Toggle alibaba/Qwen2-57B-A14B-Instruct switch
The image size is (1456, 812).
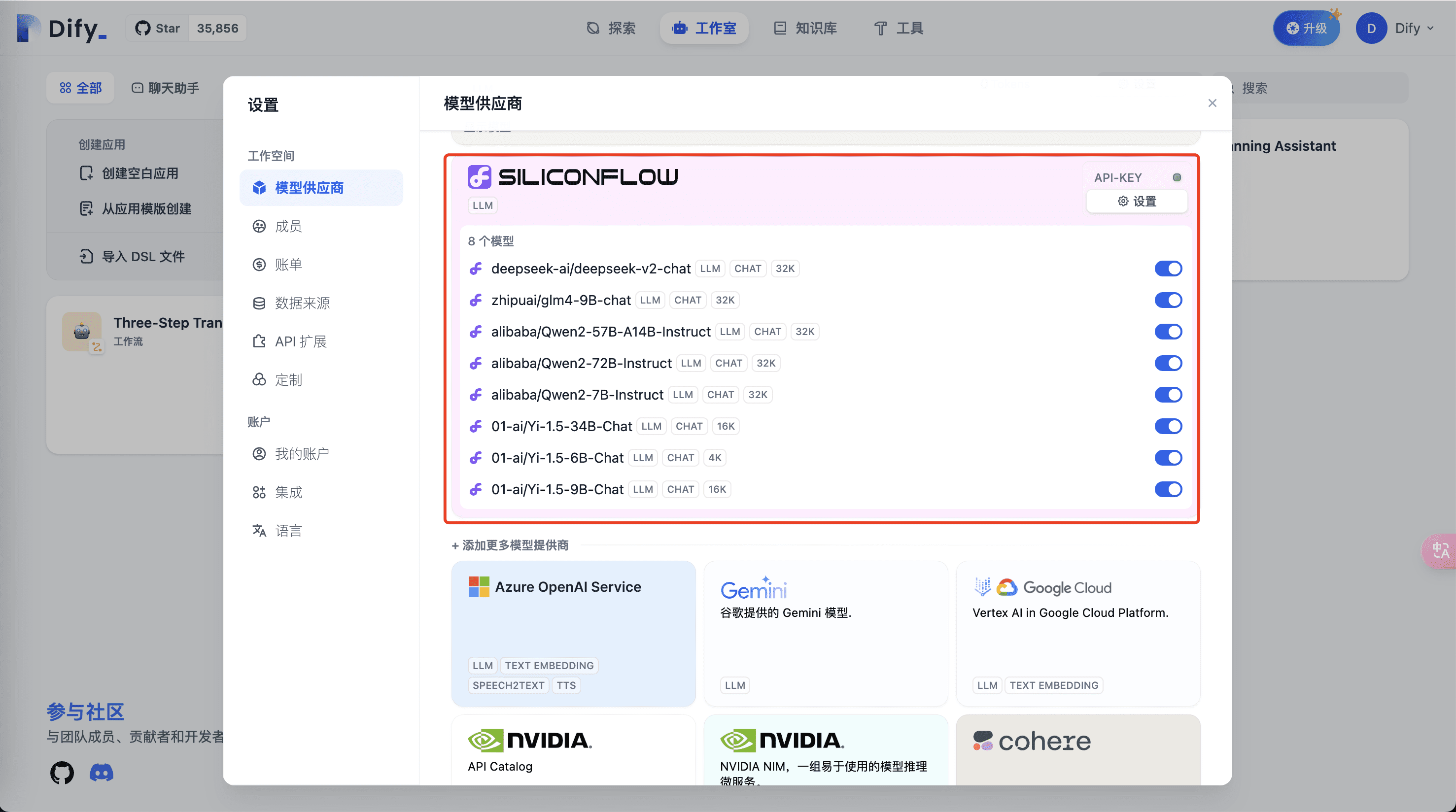coord(1168,332)
